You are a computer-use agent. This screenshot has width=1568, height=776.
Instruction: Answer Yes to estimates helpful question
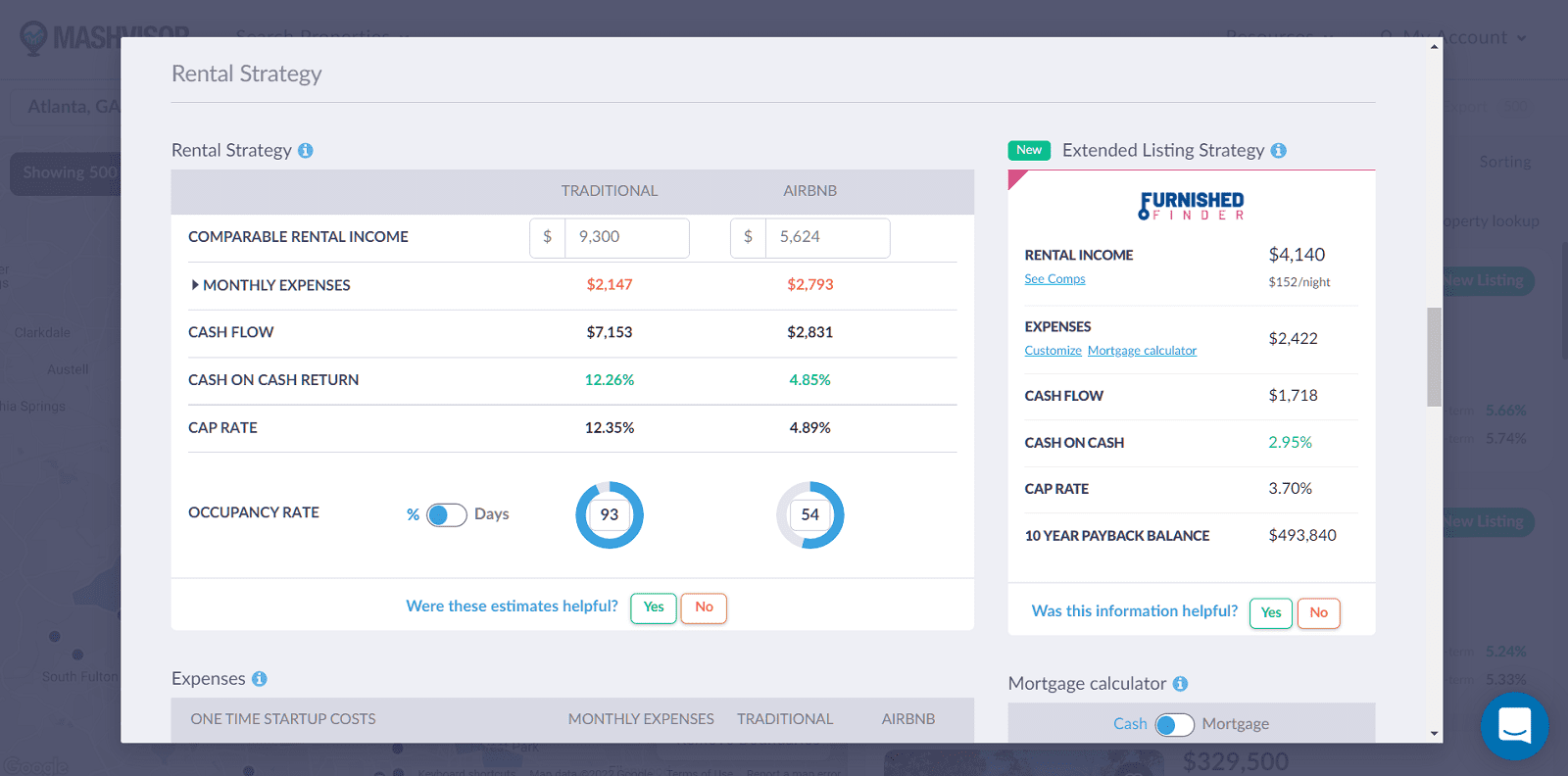[654, 607]
